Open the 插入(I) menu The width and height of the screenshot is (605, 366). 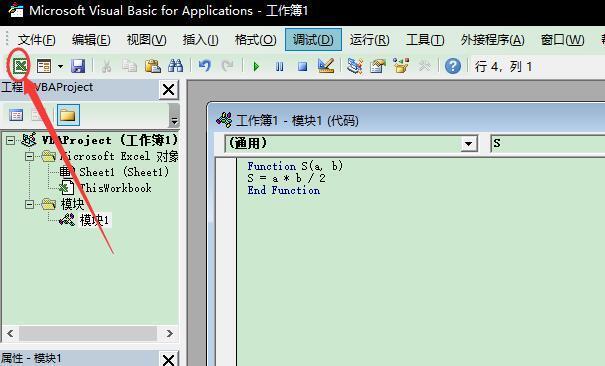click(200, 40)
